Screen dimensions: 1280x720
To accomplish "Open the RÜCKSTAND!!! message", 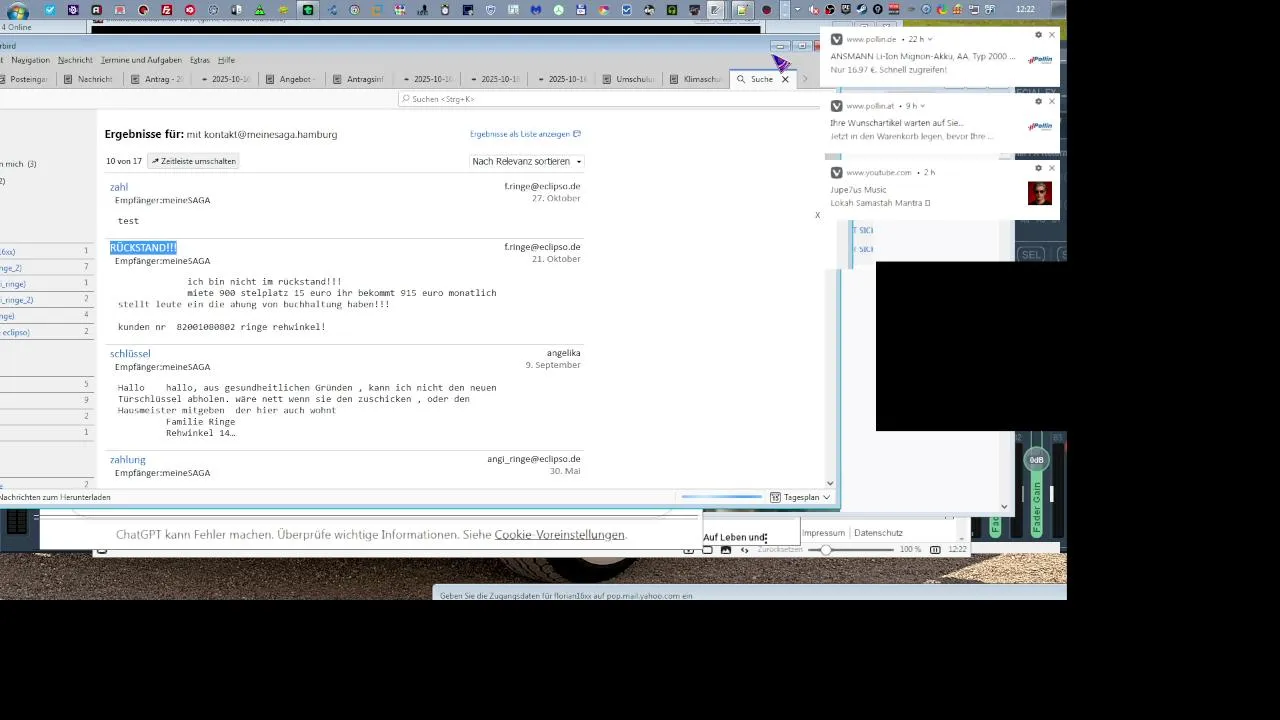I will (x=143, y=247).
